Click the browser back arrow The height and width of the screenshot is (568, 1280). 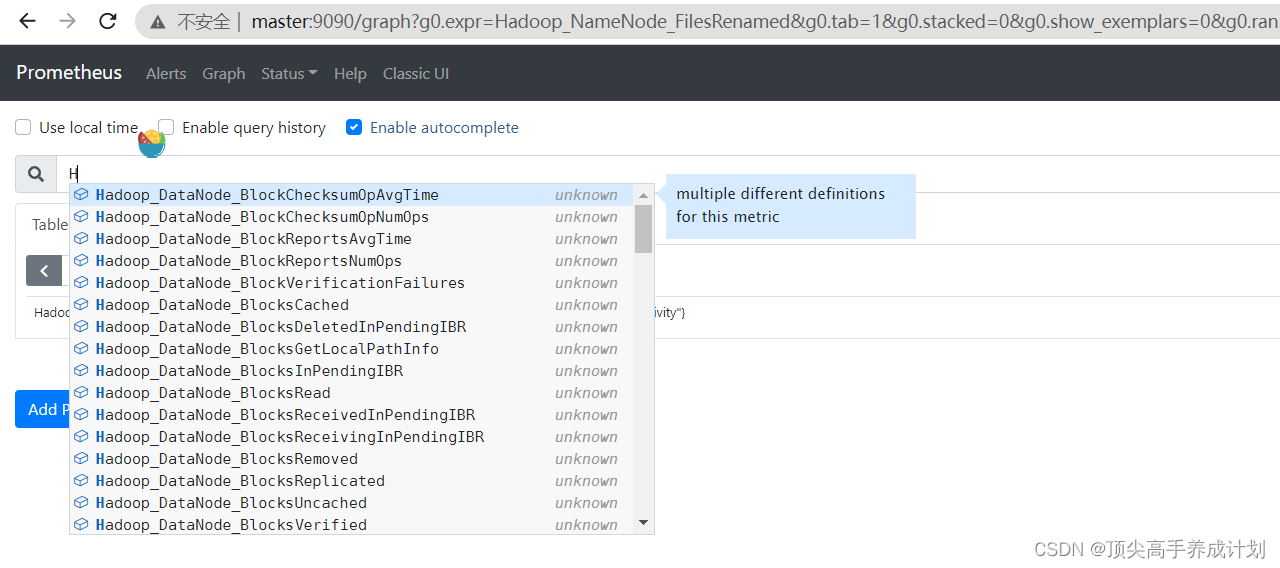(x=27, y=21)
